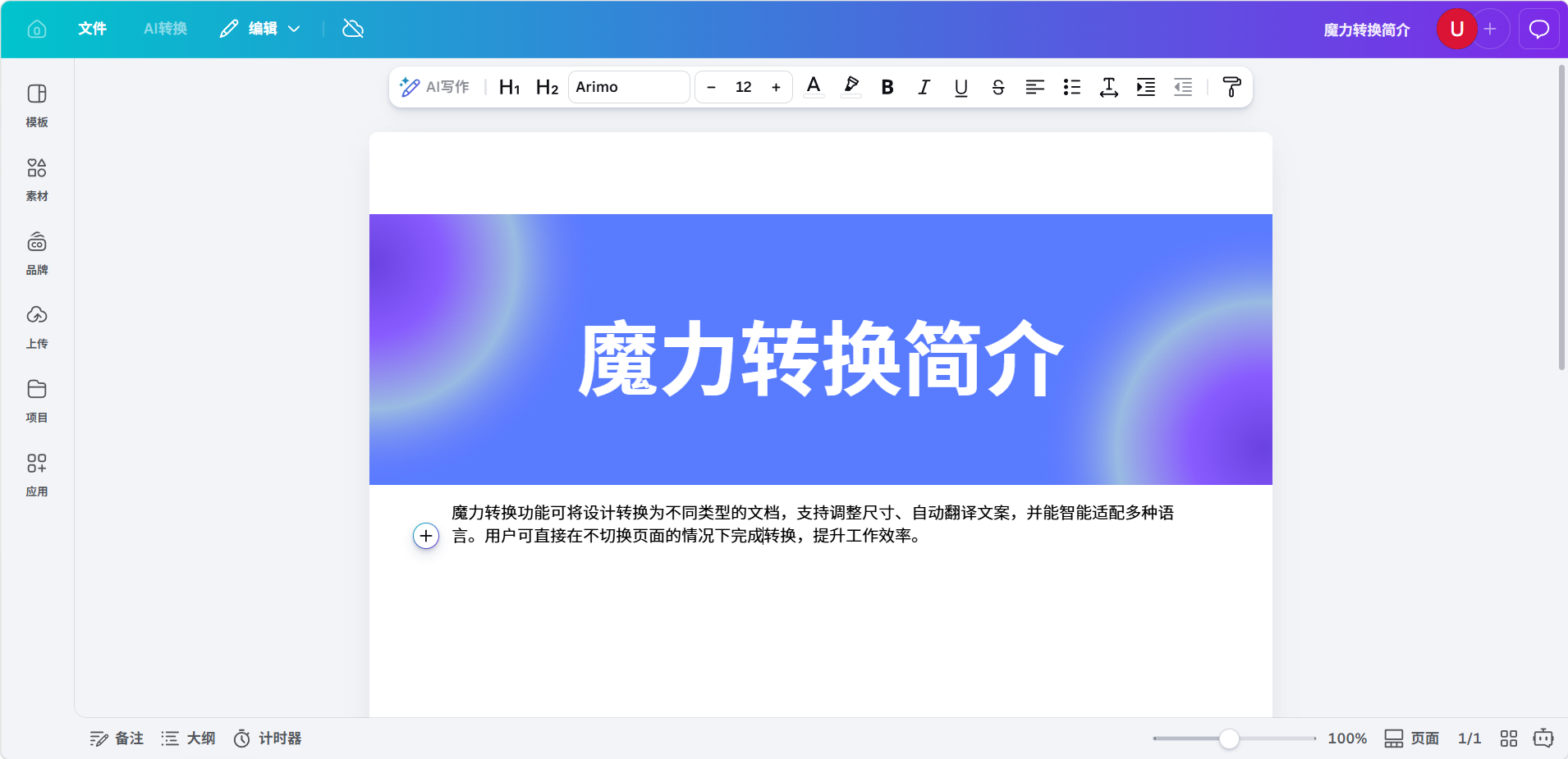Open the 文件 file menu
Image resolution: width=1568 pixels, height=759 pixels.
(x=92, y=29)
